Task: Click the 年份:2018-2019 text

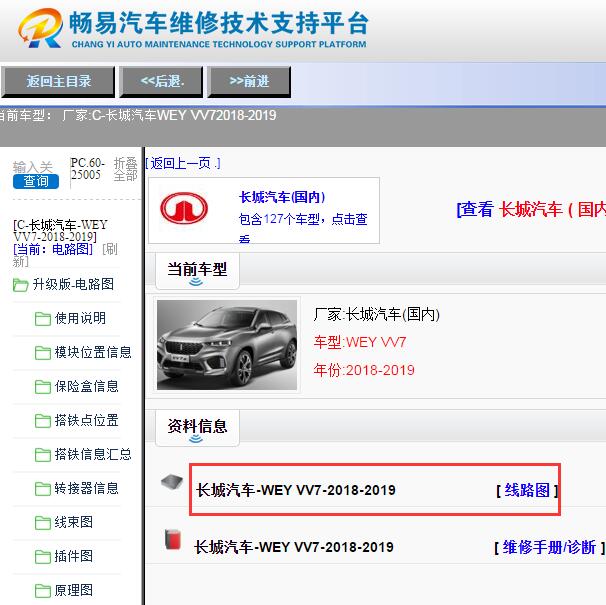Action: pyautogui.click(x=364, y=370)
